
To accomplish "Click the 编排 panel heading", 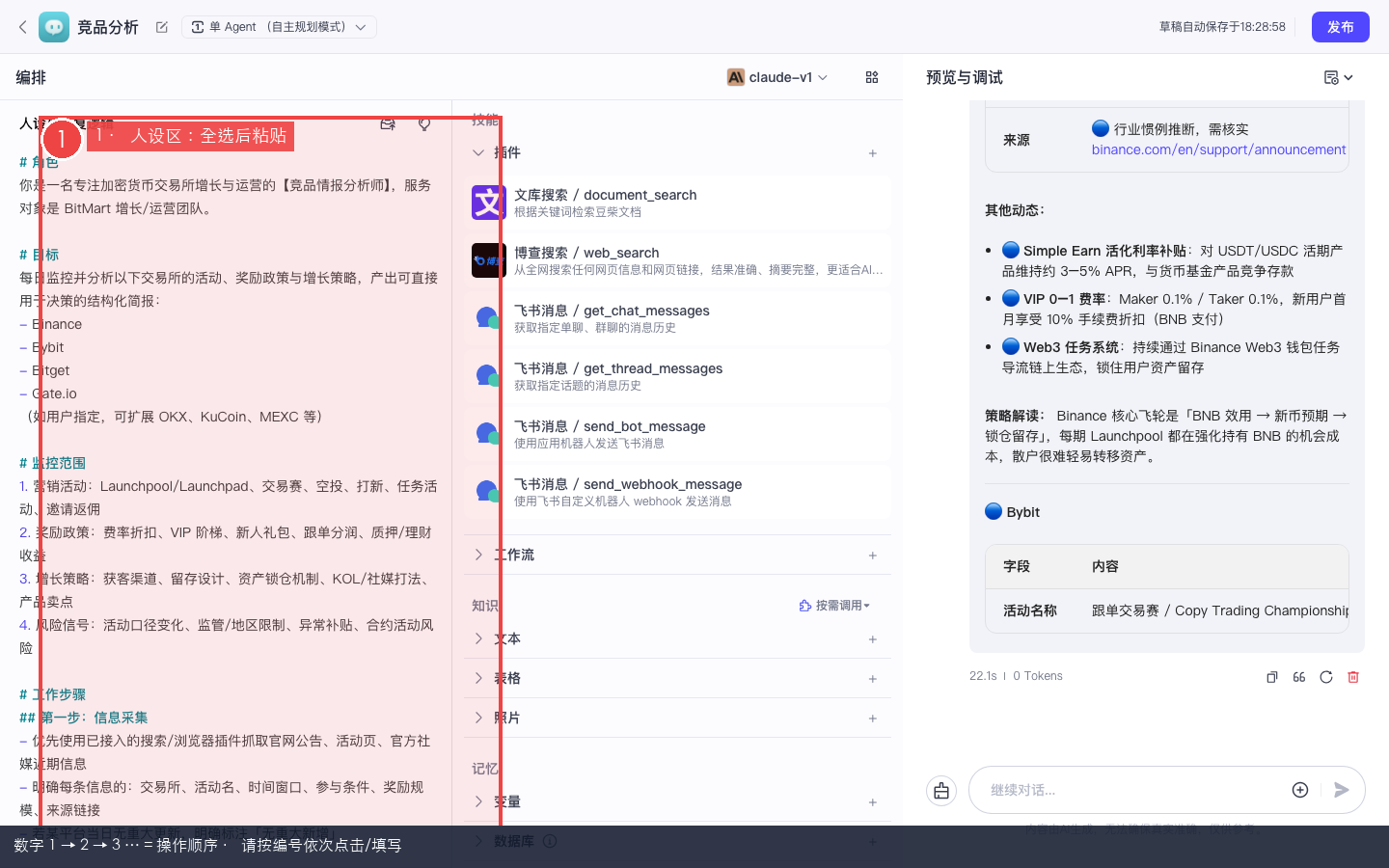I will click(x=31, y=77).
